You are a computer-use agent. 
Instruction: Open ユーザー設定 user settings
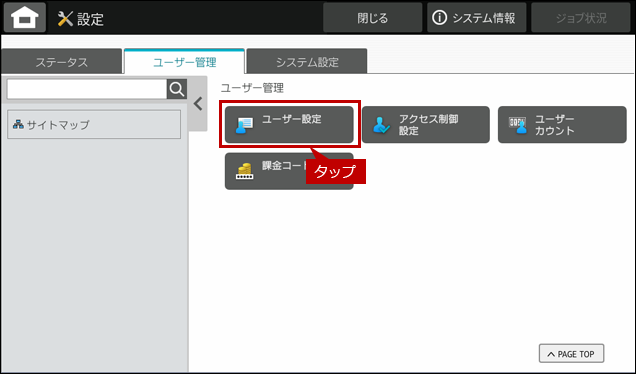[289, 125]
